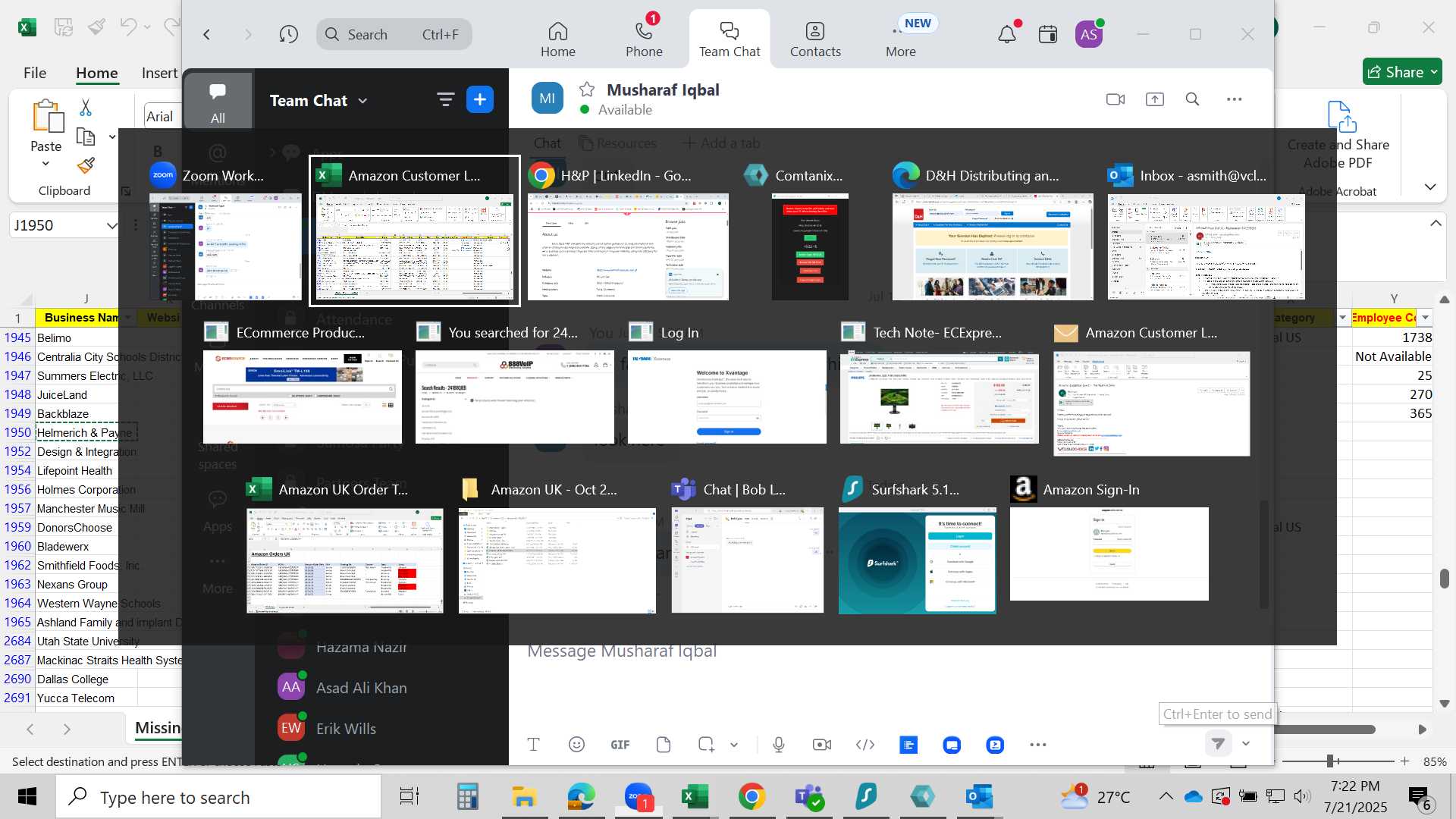Search inside the Musharaf Iqbal chat
The width and height of the screenshot is (1456, 819).
pyautogui.click(x=1193, y=99)
